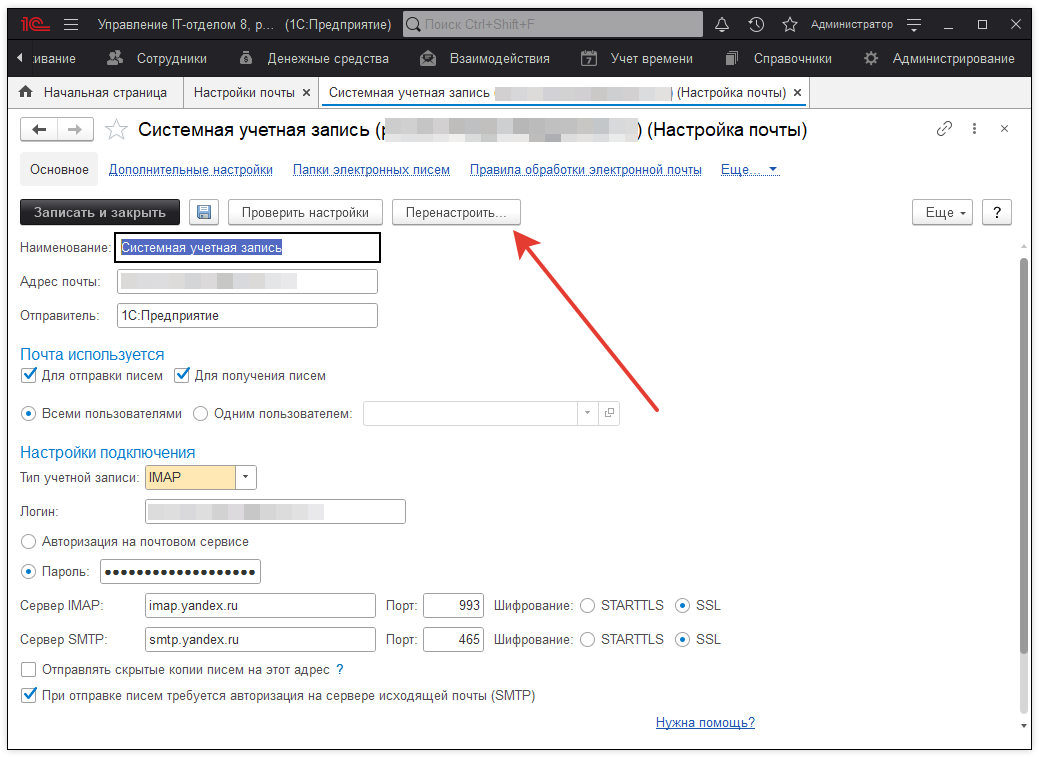The width and height of the screenshot is (1039, 757).
Task: Click the 'Перенастроить...' button
Action: click(x=456, y=212)
